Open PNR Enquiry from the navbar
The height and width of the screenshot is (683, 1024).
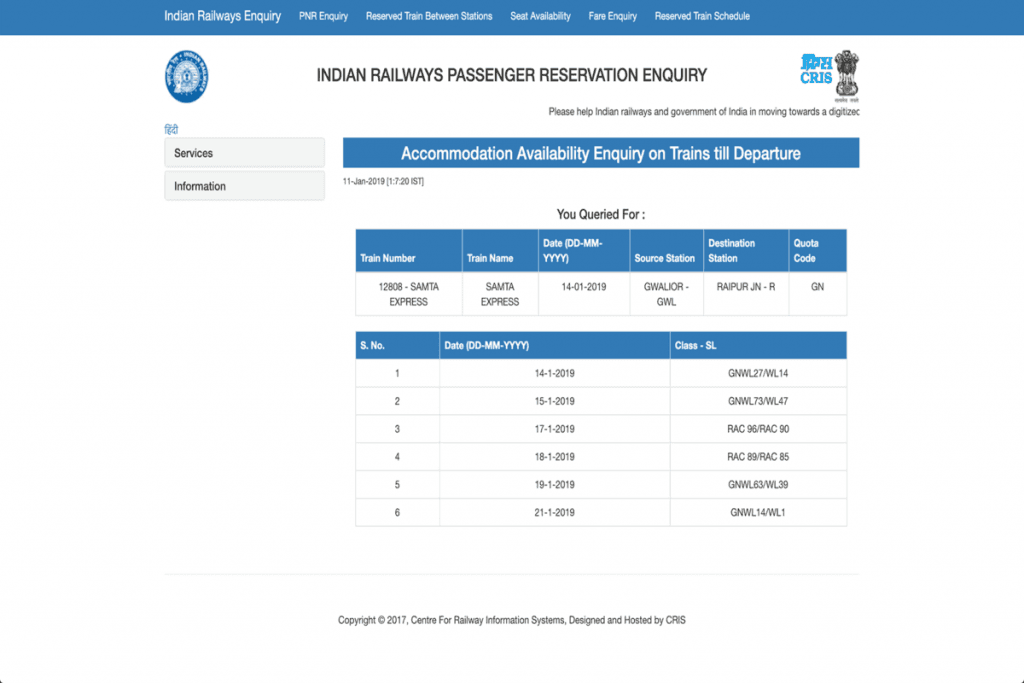coord(323,16)
